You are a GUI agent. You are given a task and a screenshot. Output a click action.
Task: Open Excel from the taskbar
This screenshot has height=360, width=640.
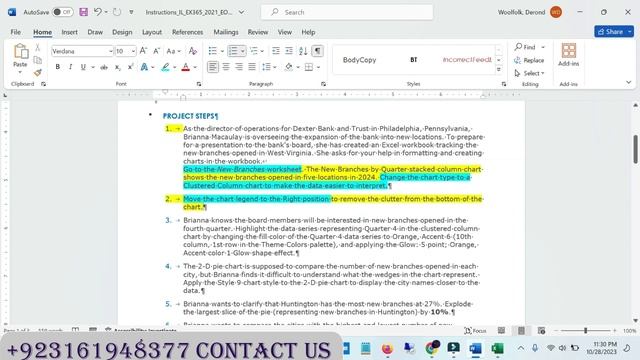point(497,348)
